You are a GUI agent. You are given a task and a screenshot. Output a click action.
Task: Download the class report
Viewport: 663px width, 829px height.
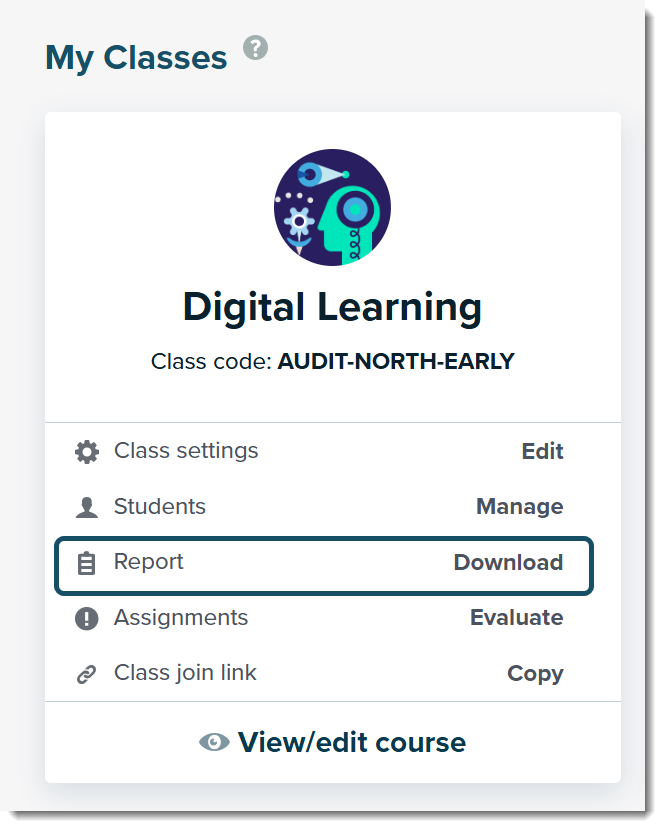click(x=509, y=563)
